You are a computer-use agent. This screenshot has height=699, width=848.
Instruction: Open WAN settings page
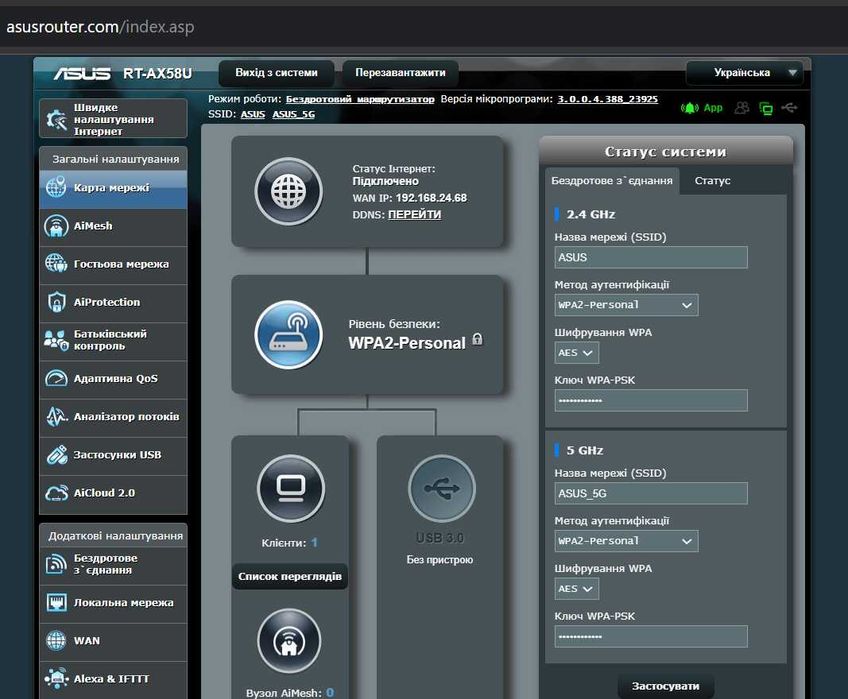pos(113,641)
